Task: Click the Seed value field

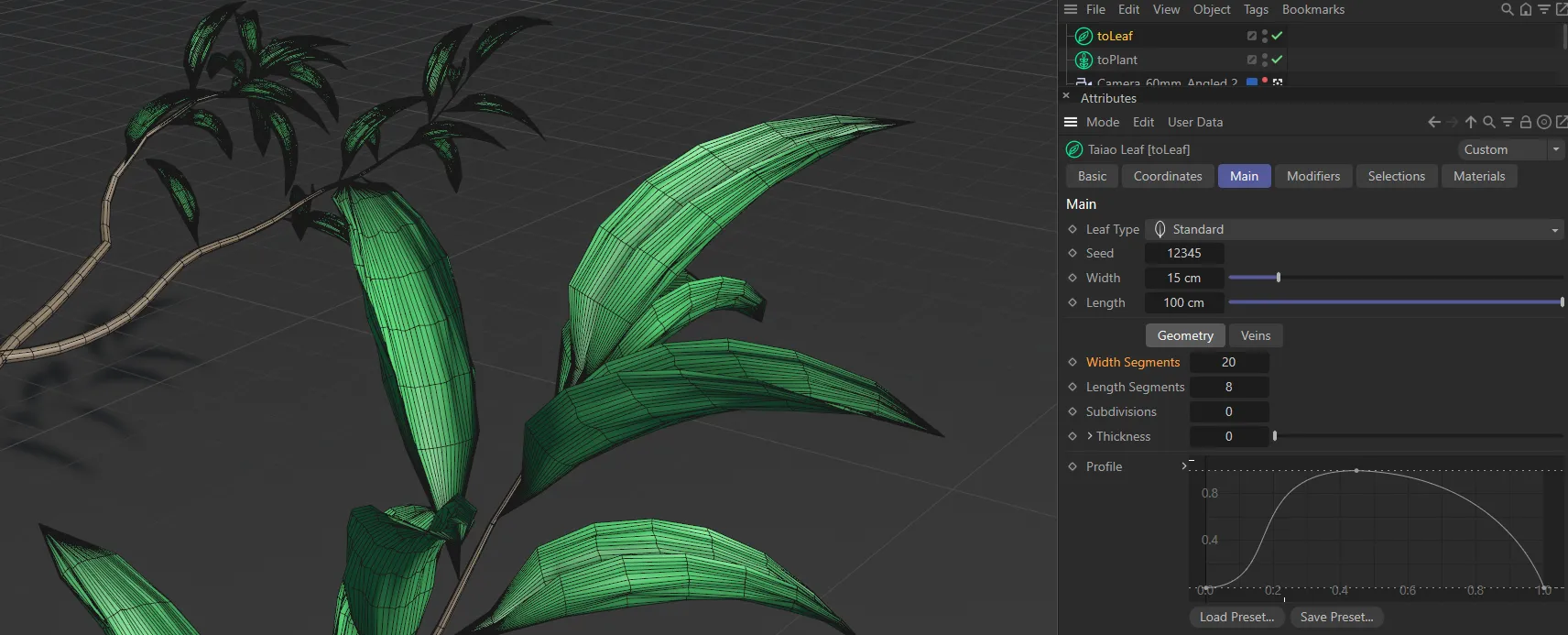Action: point(1183,253)
